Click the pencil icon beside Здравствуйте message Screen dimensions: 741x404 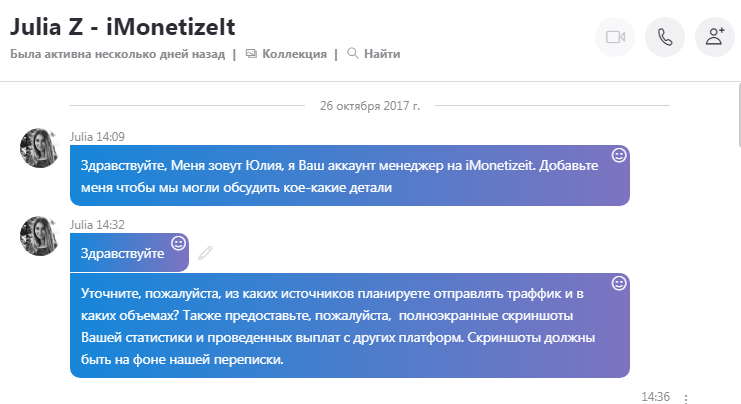[205, 253]
